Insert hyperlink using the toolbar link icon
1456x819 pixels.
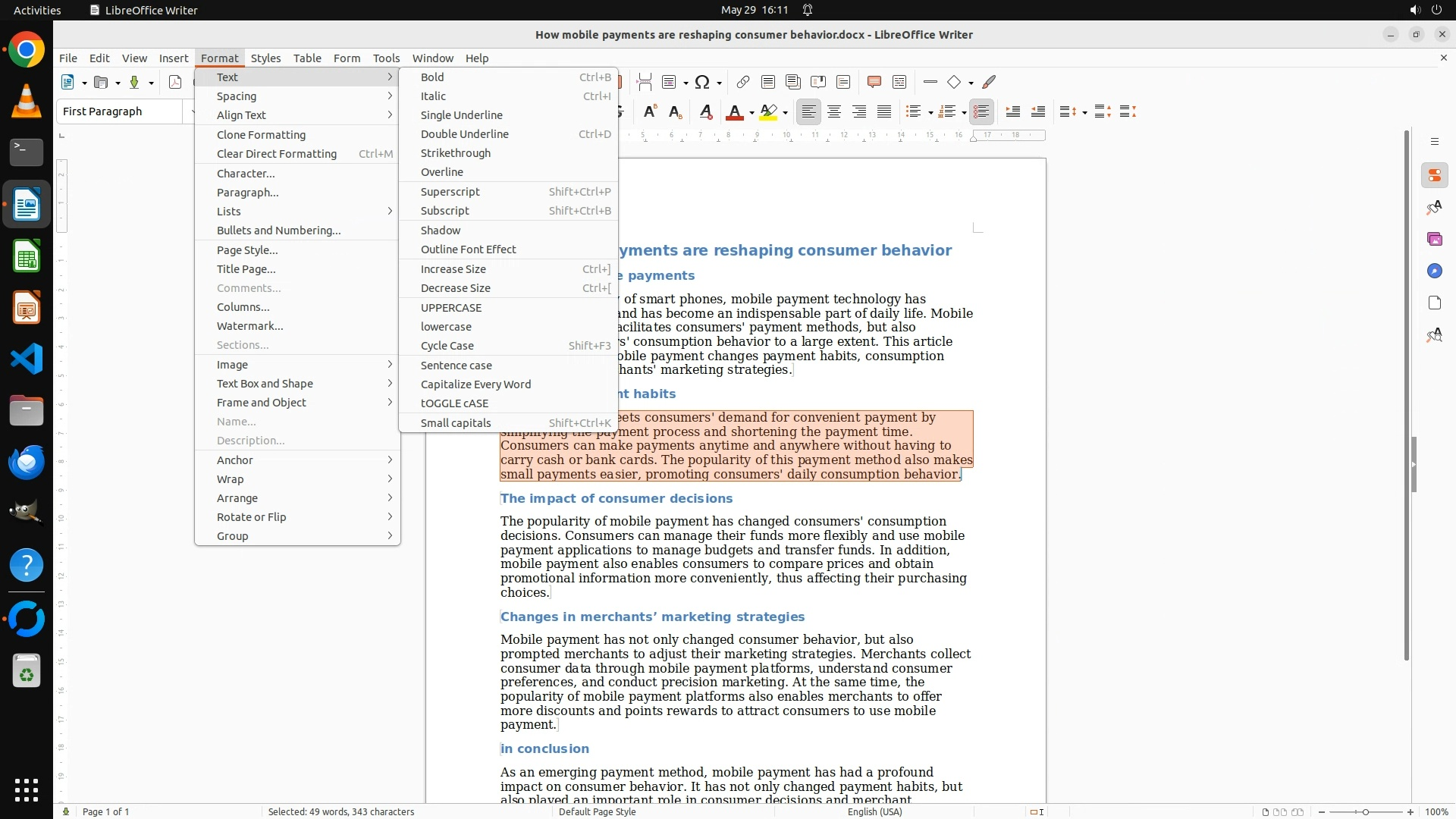point(742,82)
